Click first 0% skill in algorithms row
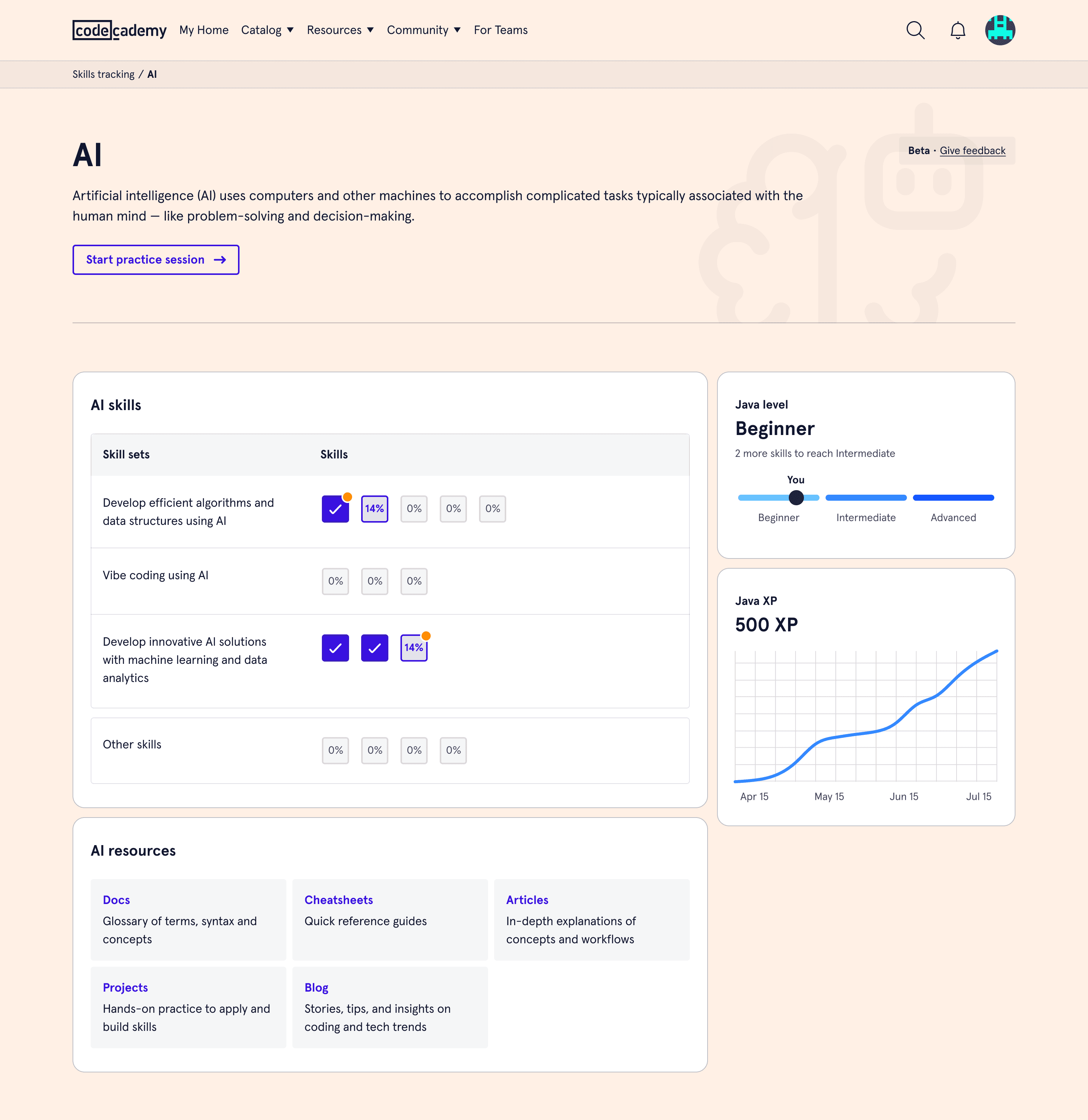Image resolution: width=1088 pixels, height=1120 pixels. click(x=414, y=509)
